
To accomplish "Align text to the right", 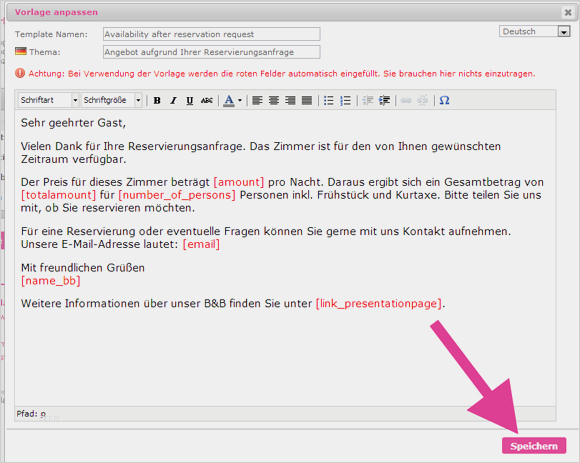I will 290,100.
